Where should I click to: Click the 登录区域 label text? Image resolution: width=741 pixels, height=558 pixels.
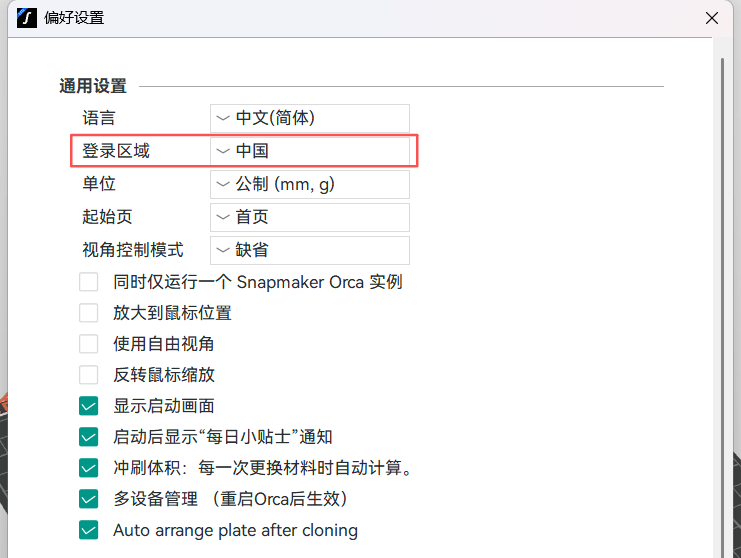[116, 151]
